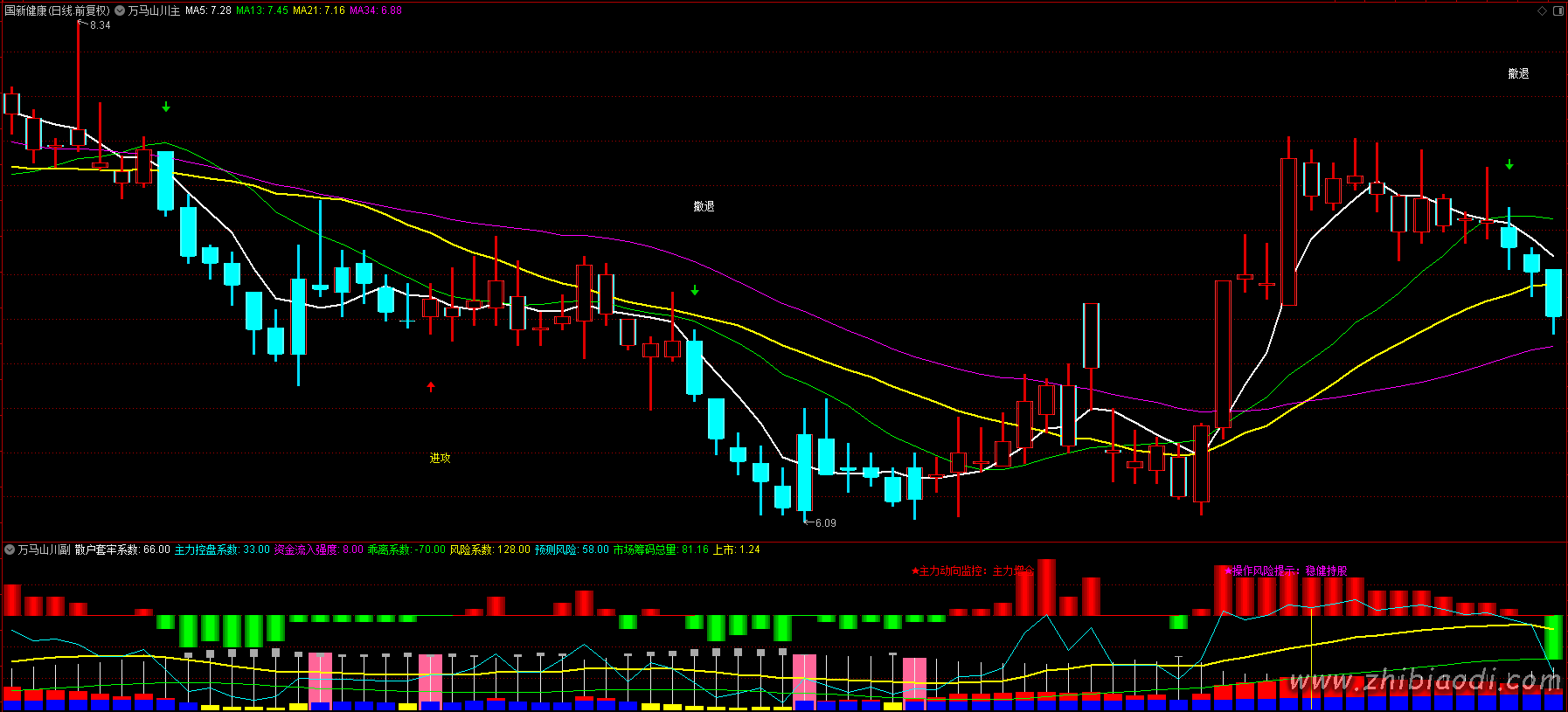Click the green down arrow above 撤退 near right edge

pos(1509,164)
